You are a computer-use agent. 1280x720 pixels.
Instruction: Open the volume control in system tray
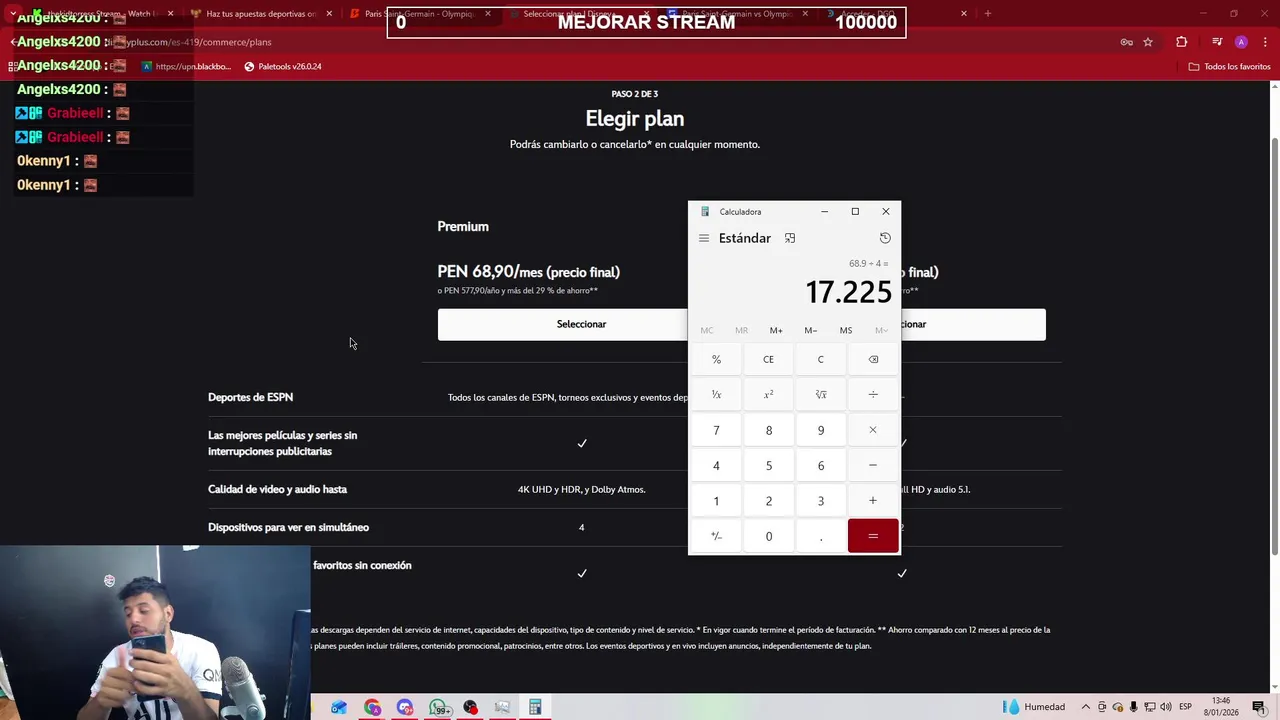pyautogui.click(x=1166, y=707)
